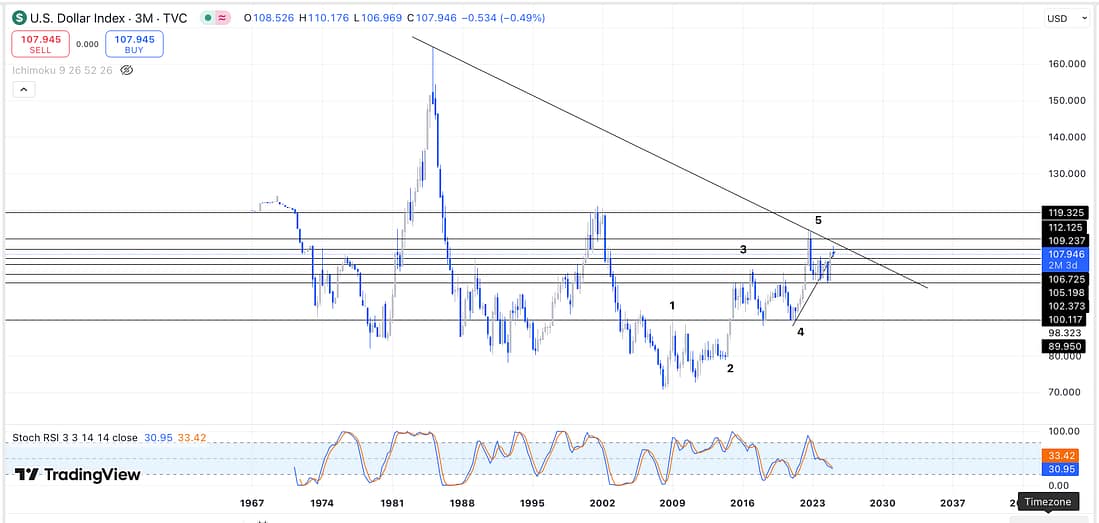This screenshot has width=1099, height=523.
Task: Click the U.S. Dollar Index symbol title
Action: click(107, 18)
